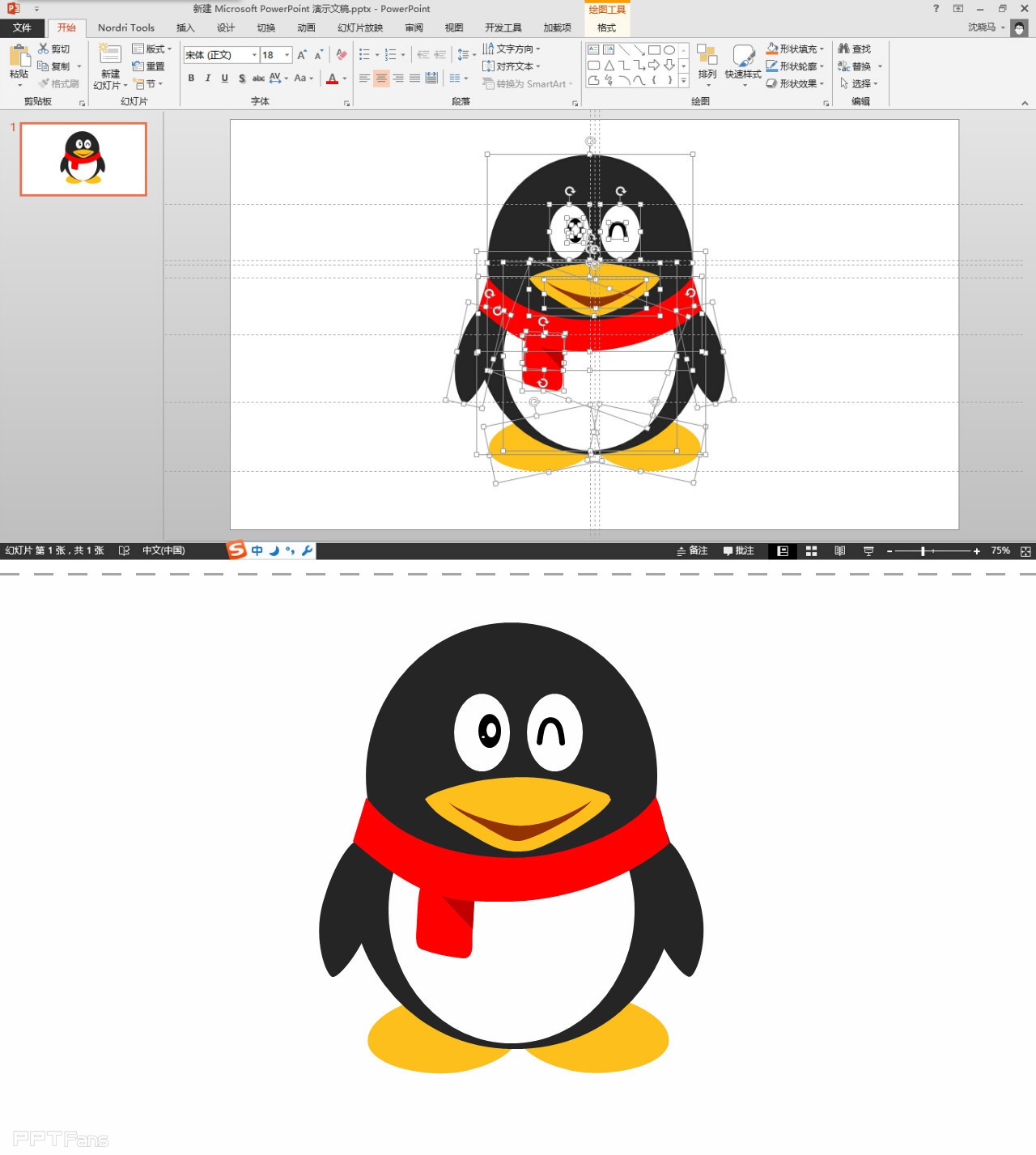
Task: Select the oval shape in shapes gallery
Action: click(x=669, y=50)
